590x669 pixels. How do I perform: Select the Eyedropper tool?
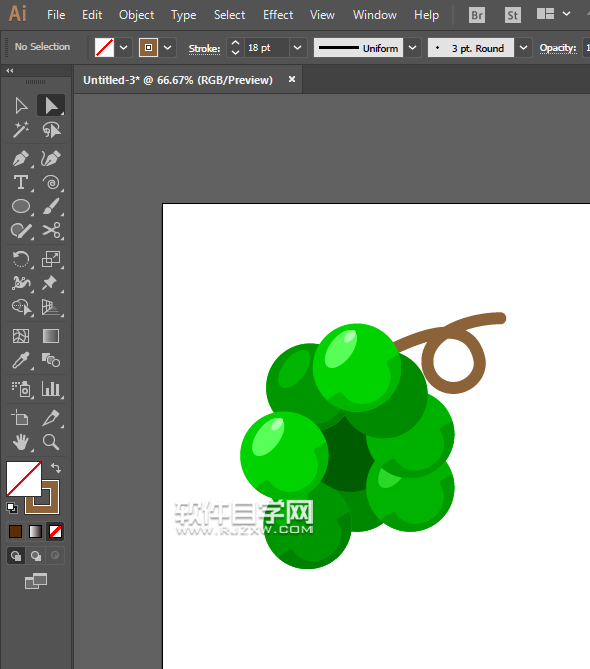pyautogui.click(x=20, y=361)
